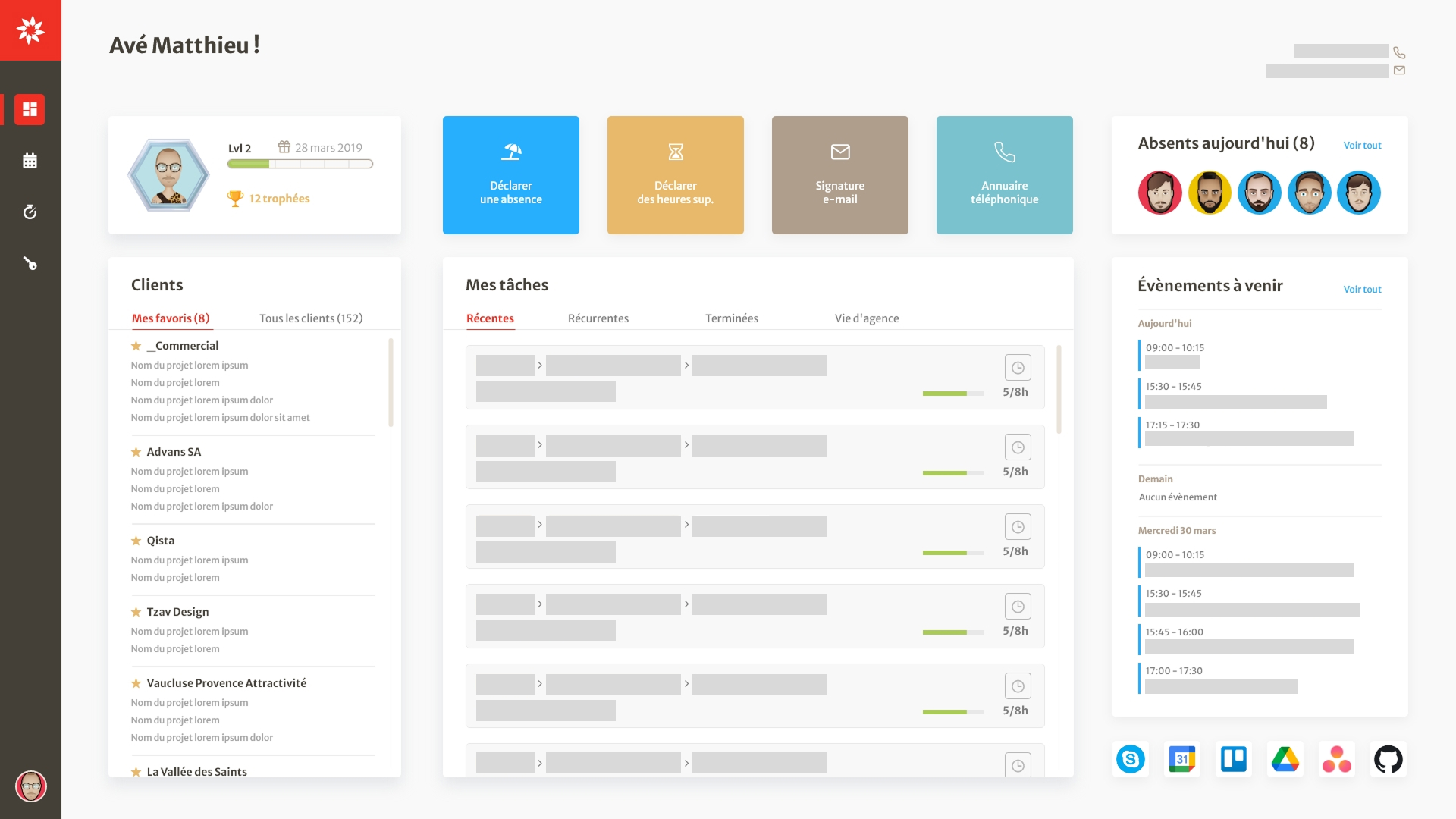The height and width of the screenshot is (819, 1456).
Task: Open the GitHub shortcut icon
Action: pos(1389,759)
